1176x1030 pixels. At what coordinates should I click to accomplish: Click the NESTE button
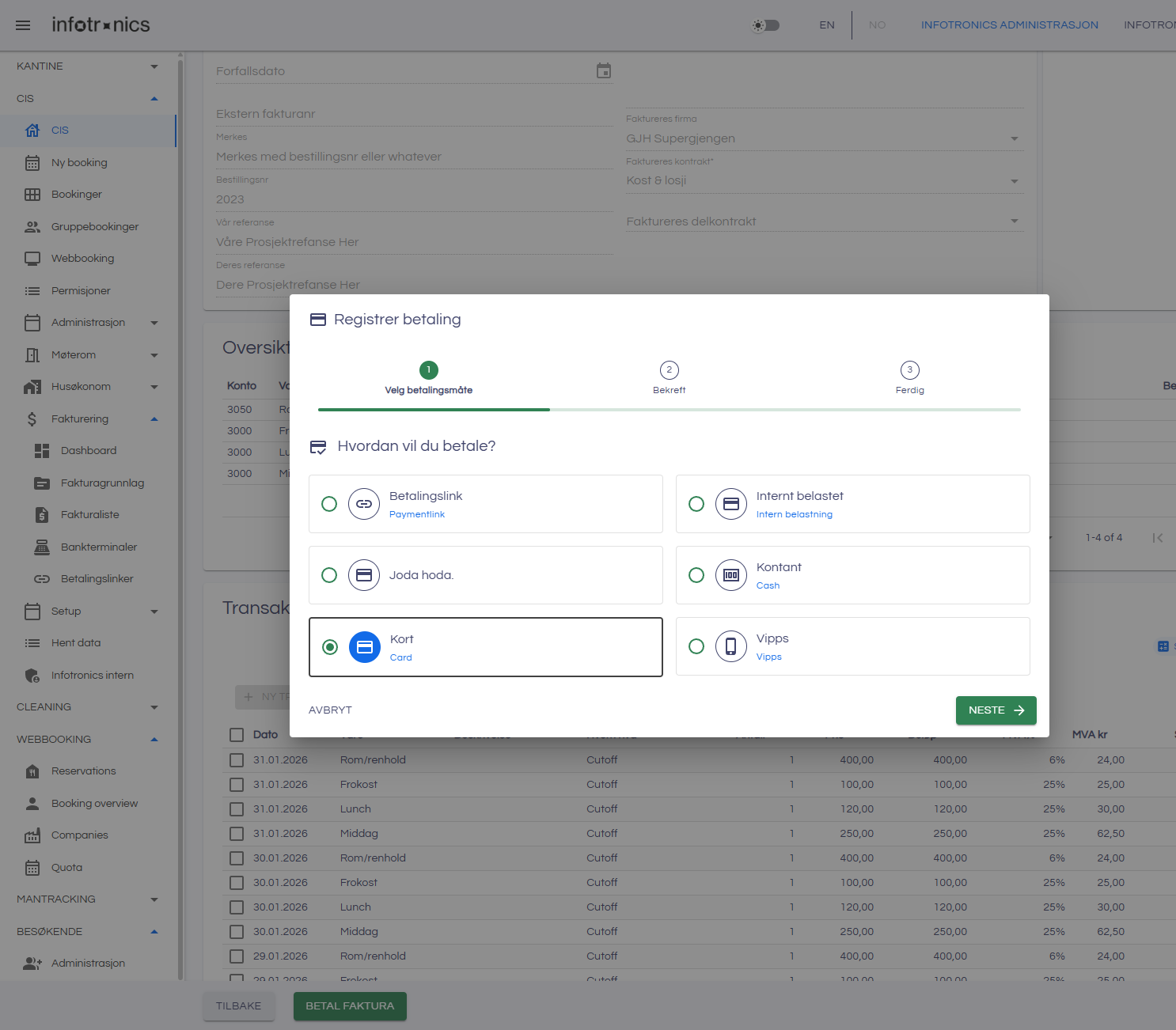point(996,710)
